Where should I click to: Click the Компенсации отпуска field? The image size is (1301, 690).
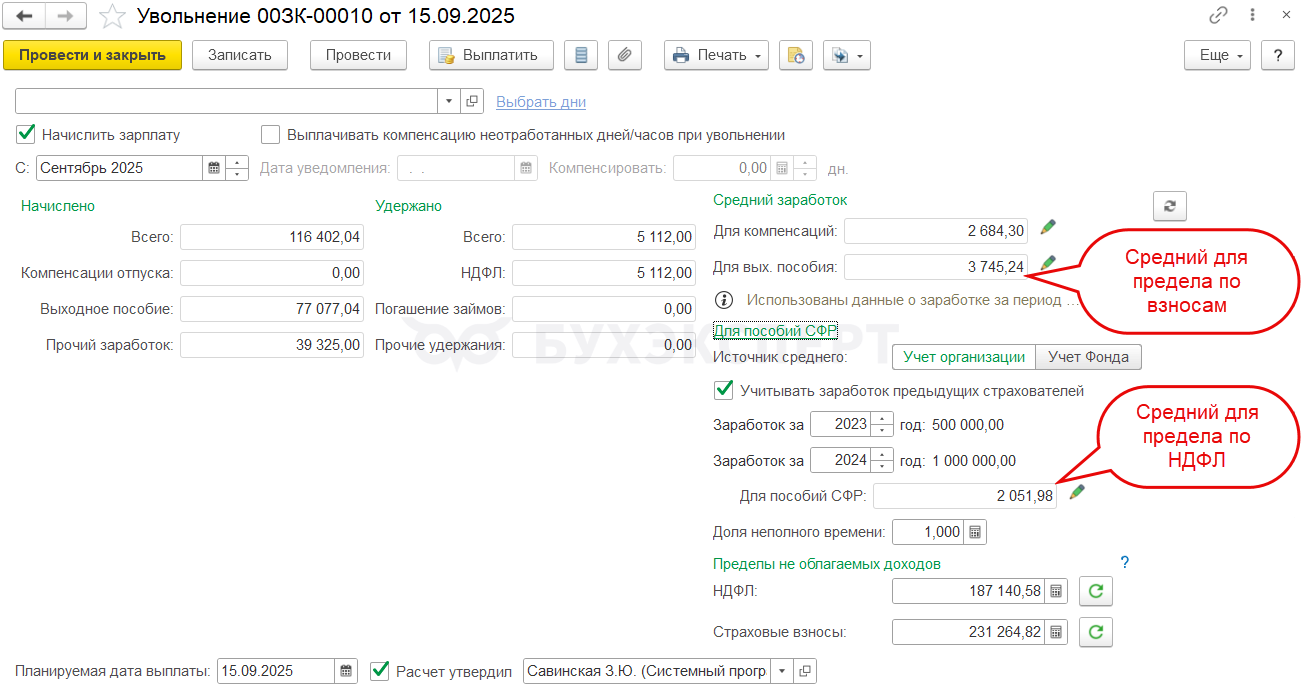pyautogui.click(x=272, y=273)
